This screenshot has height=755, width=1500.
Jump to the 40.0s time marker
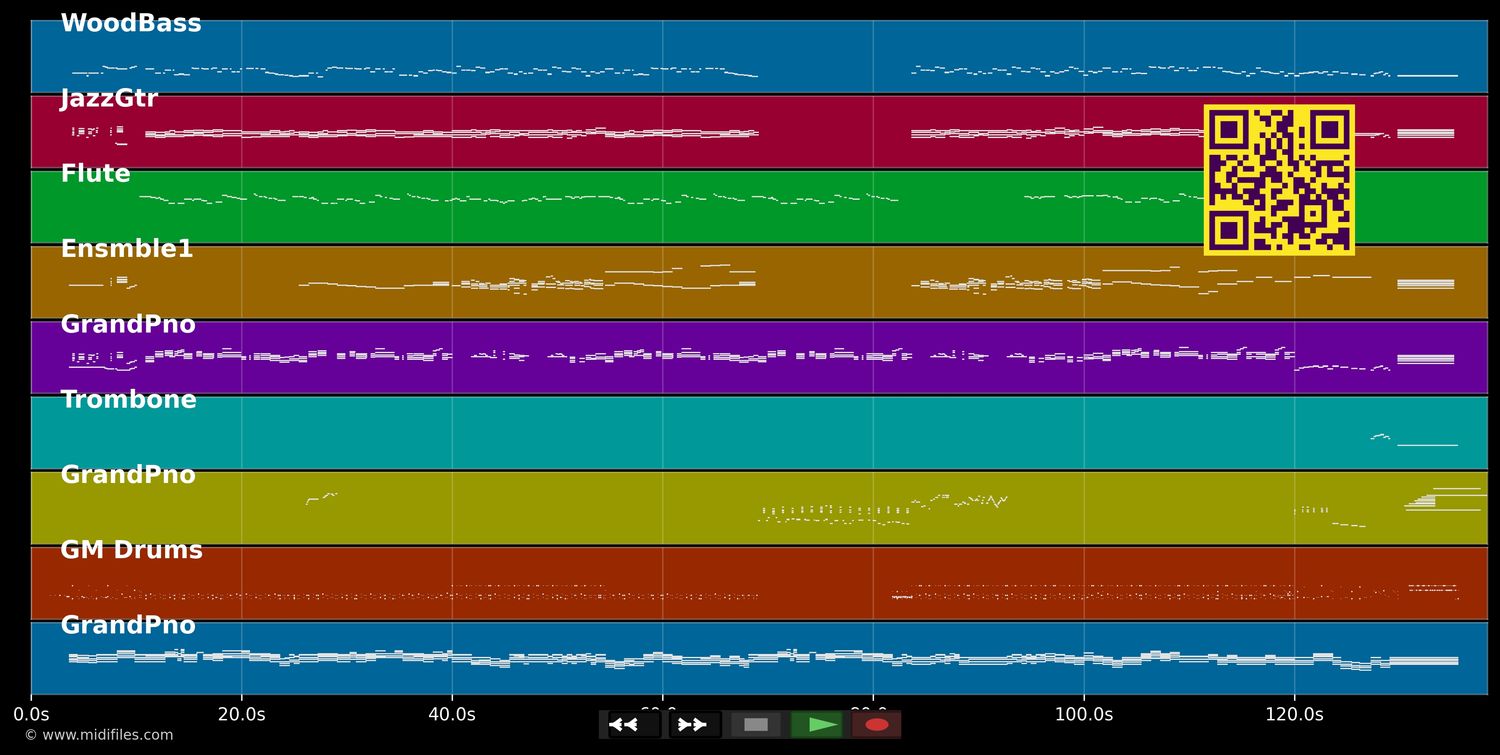click(452, 714)
